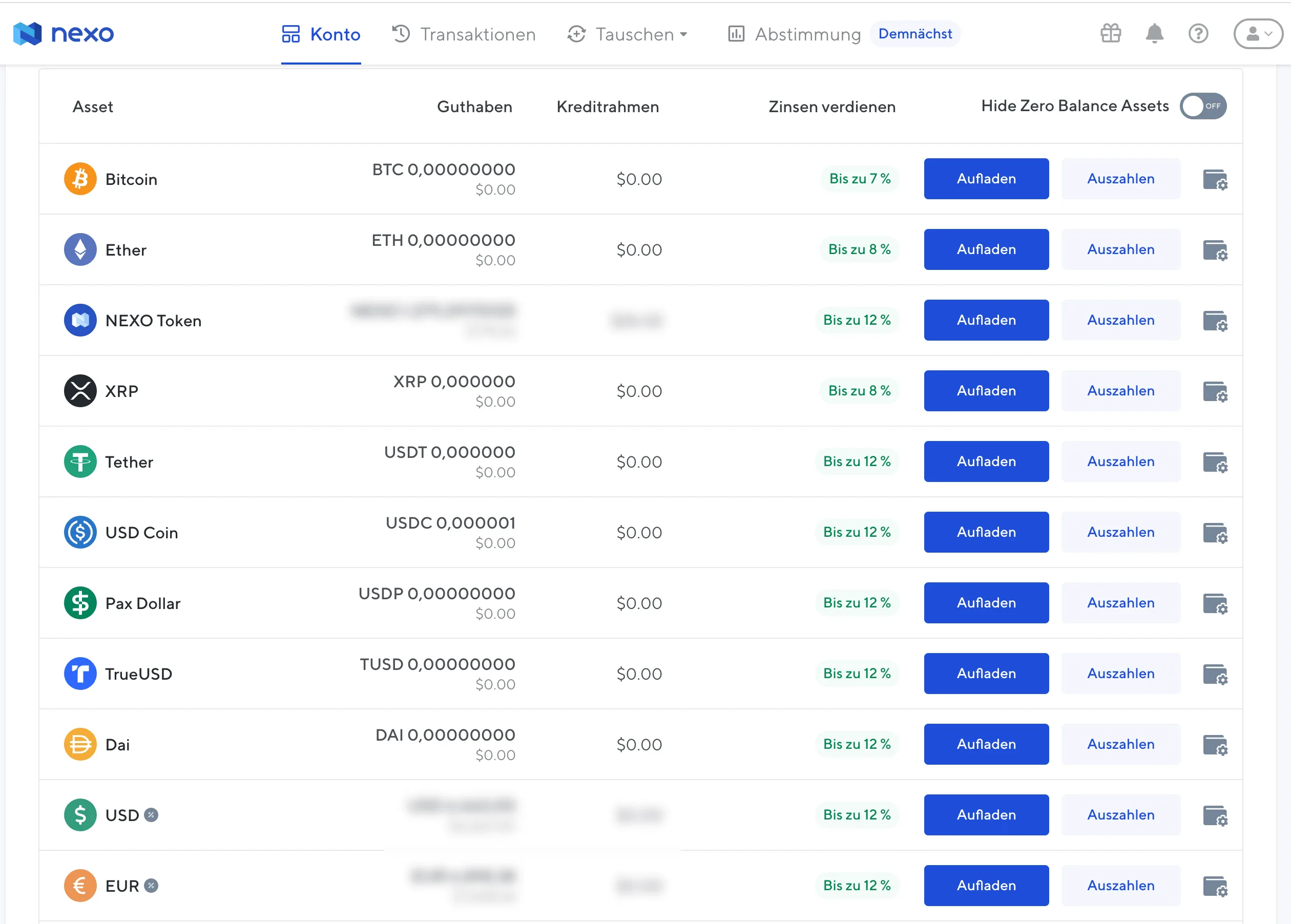Open wallet settings icon for USD

[x=1215, y=816]
